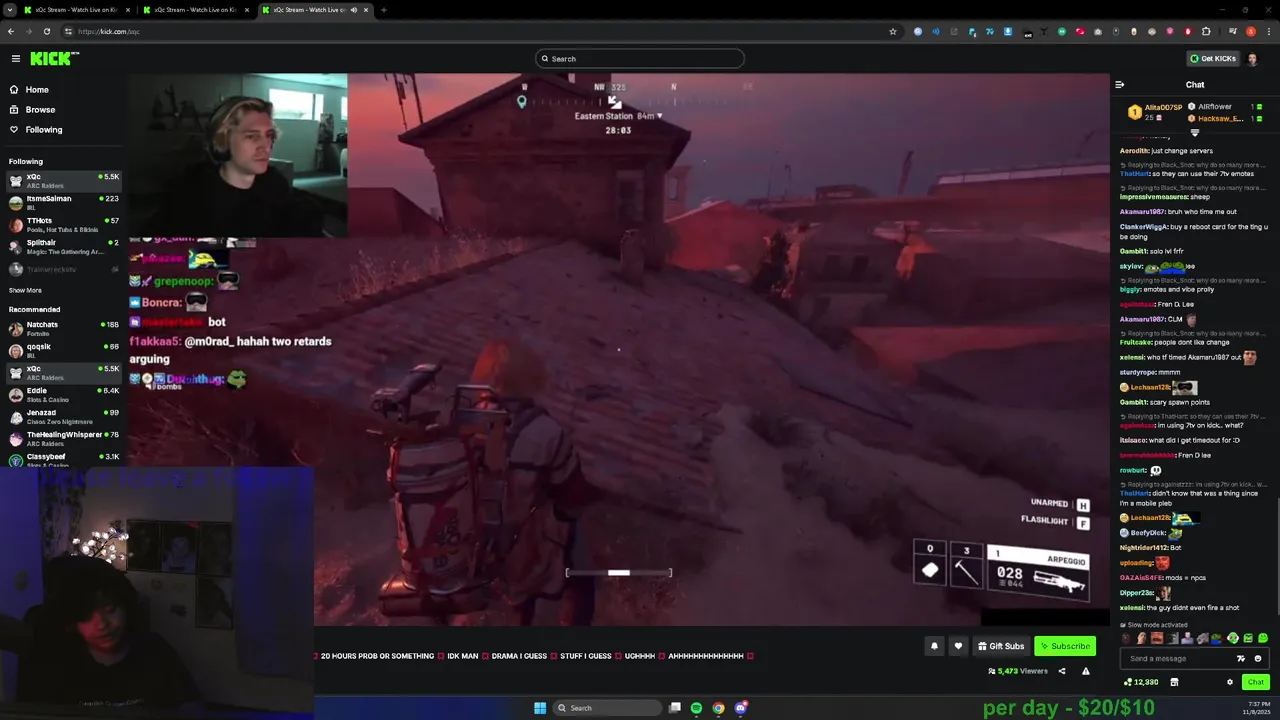Screen dimensions: 1280x720
Task: Report the stream via warning icon
Action: coord(1085,671)
